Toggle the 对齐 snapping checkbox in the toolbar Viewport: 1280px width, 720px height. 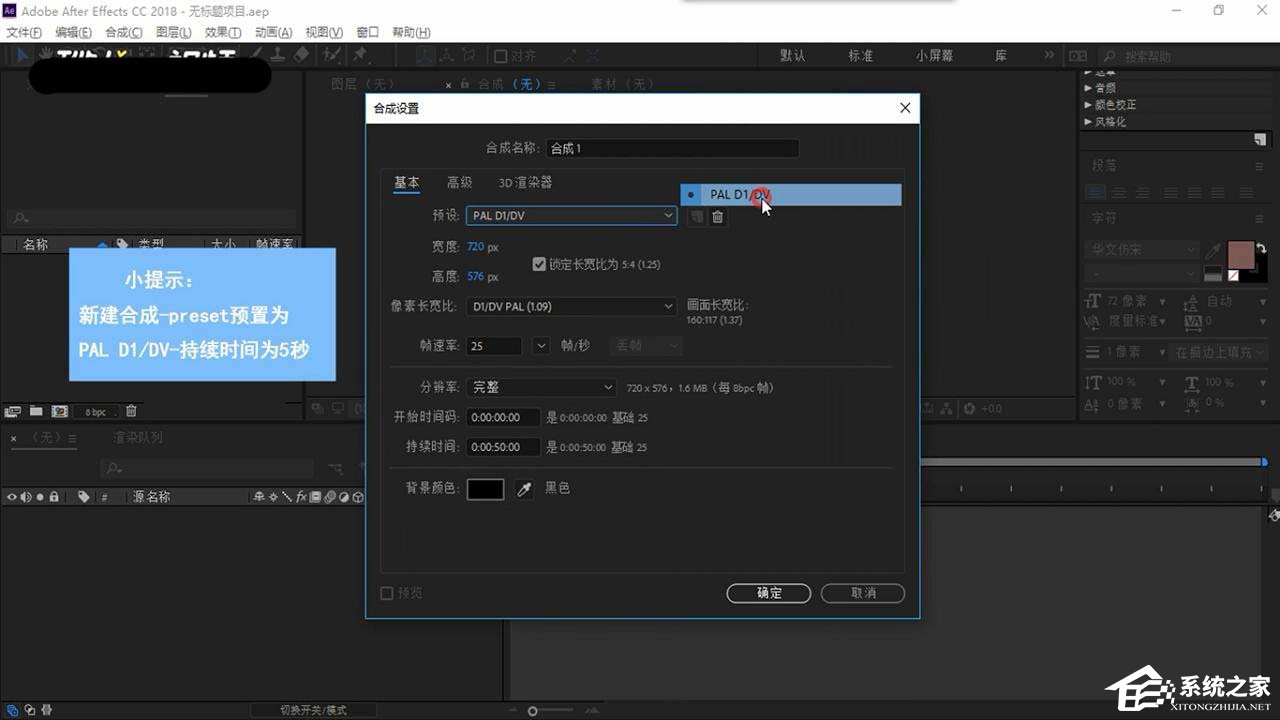tap(500, 55)
